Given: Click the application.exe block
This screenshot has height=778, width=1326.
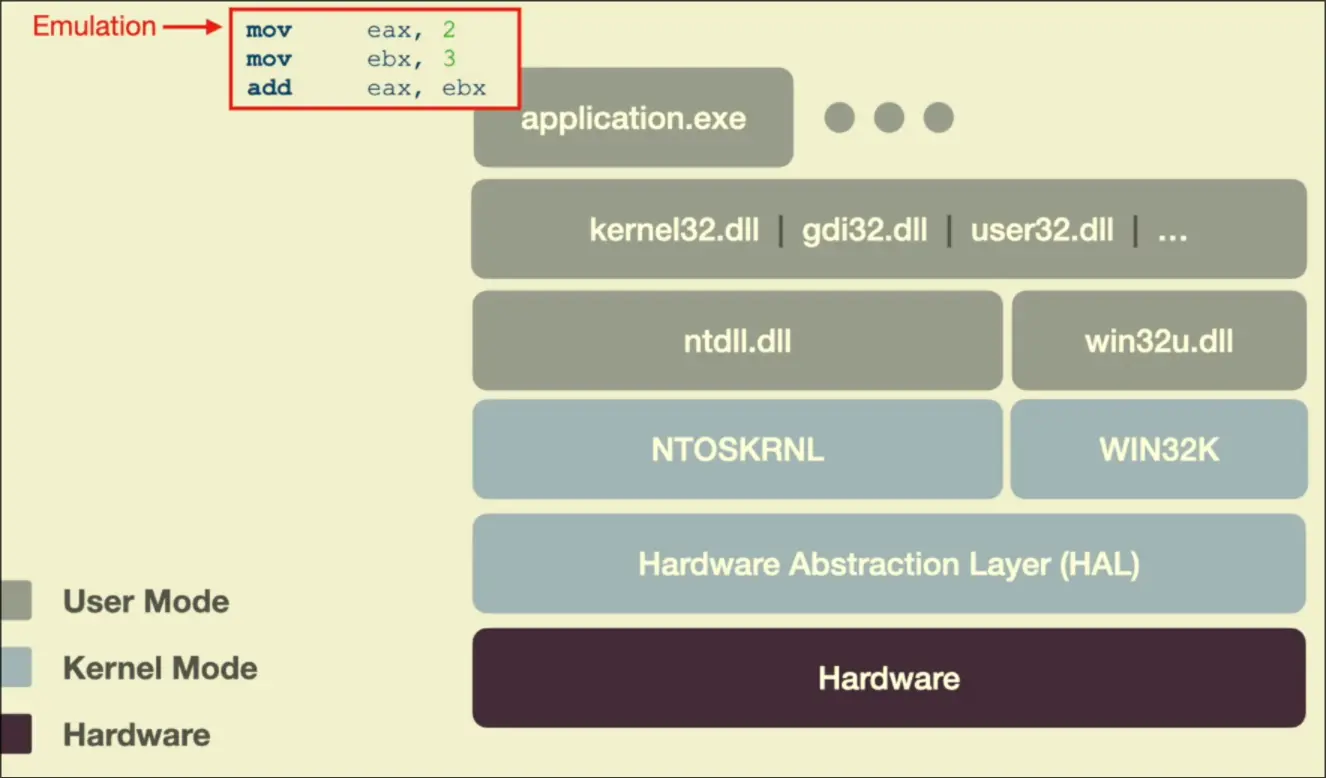Looking at the screenshot, I should pyautogui.click(x=633, y=120).
